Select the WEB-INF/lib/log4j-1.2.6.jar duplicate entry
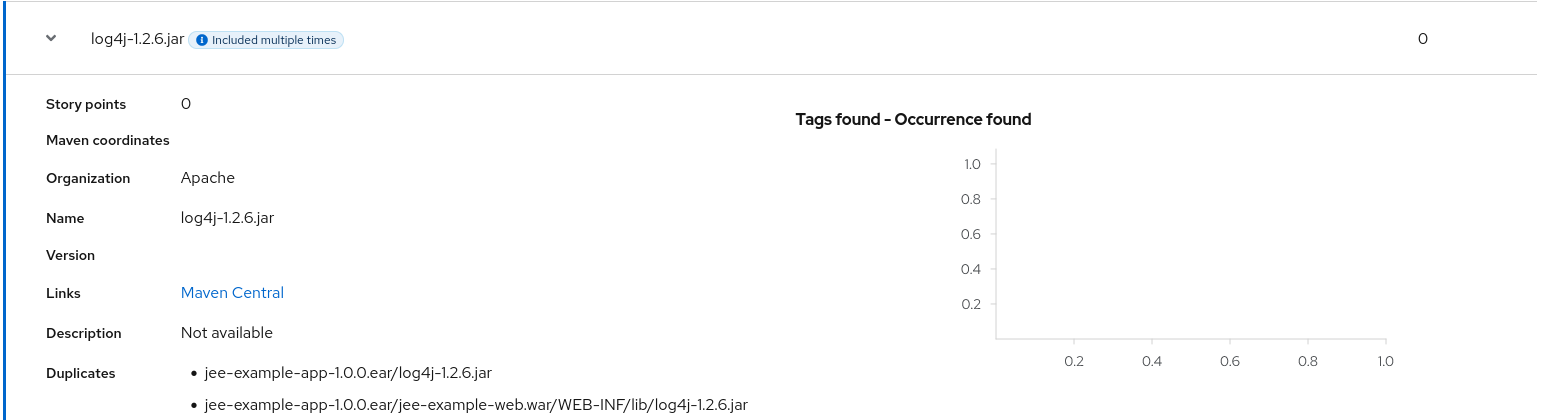 [x=475, y=404]
